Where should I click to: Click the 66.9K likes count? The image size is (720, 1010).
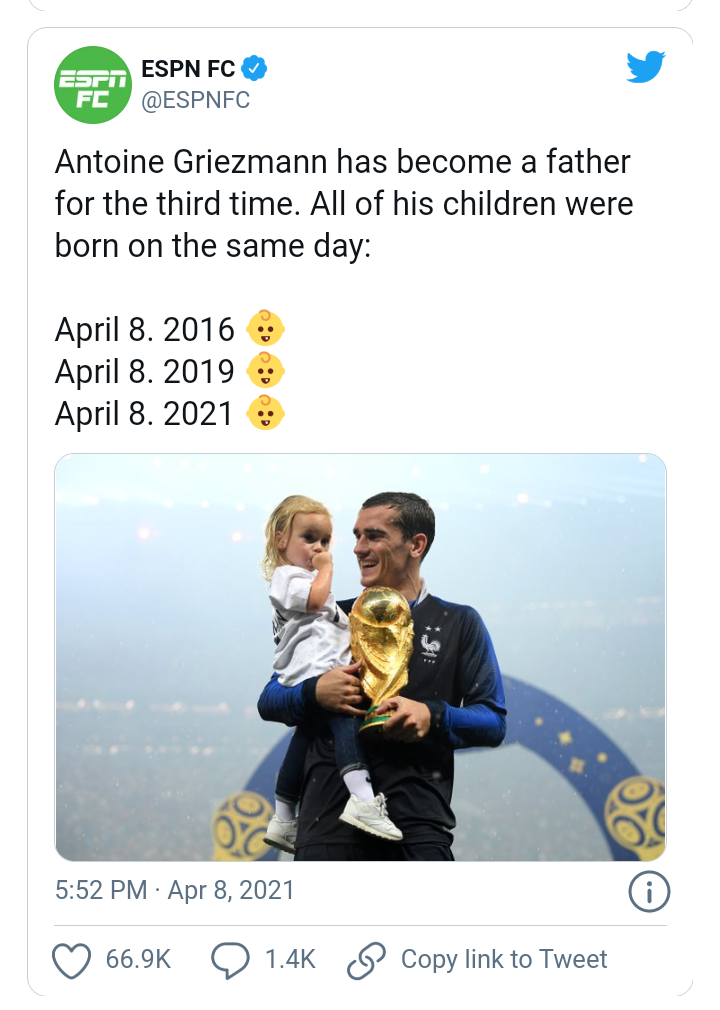(138, 960)
